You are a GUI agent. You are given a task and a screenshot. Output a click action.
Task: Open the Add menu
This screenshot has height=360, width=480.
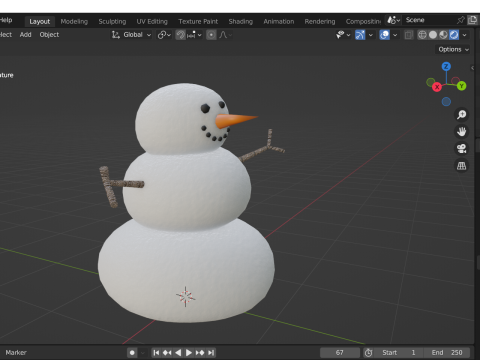coord(25,35)
